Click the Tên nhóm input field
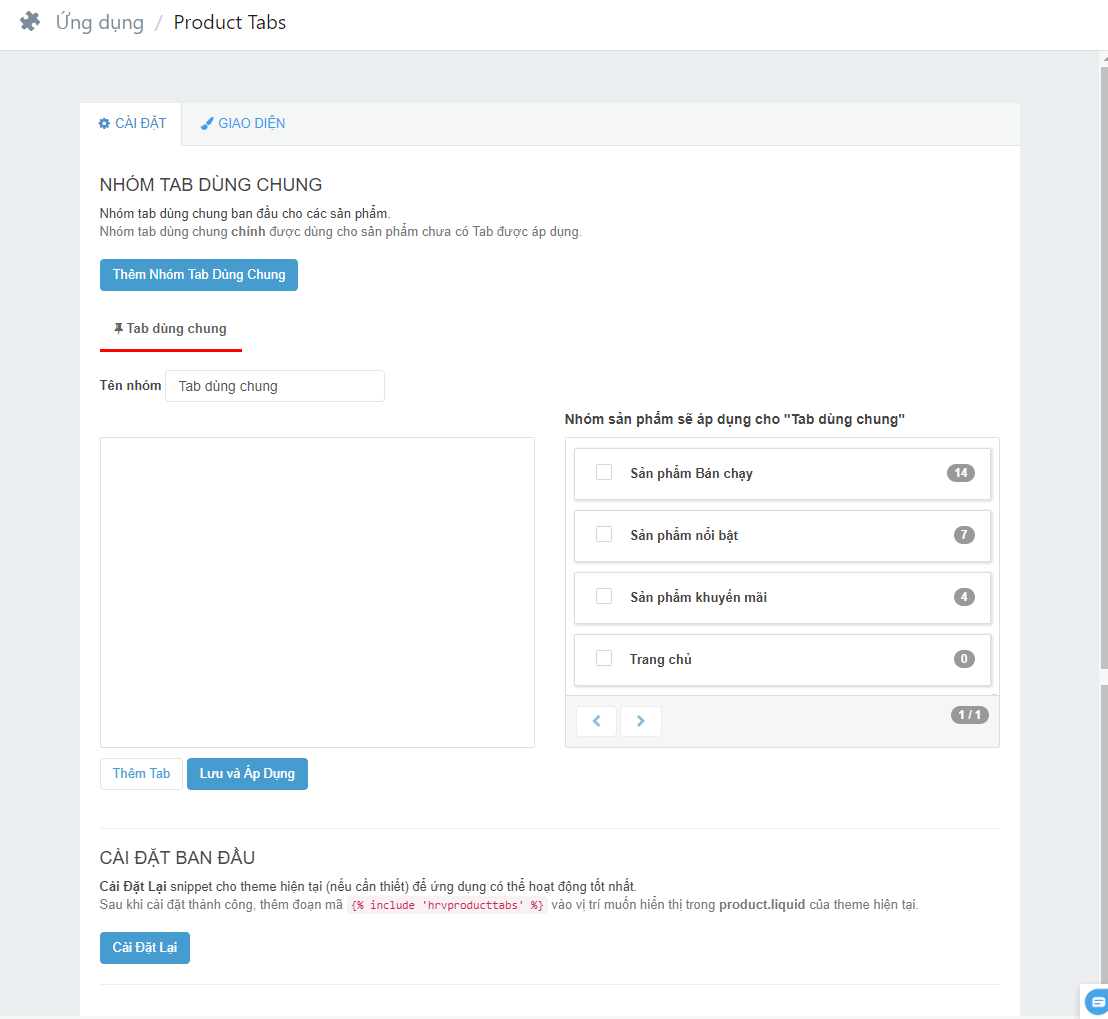This screenshot has width=1108, height=1019. 275,386
